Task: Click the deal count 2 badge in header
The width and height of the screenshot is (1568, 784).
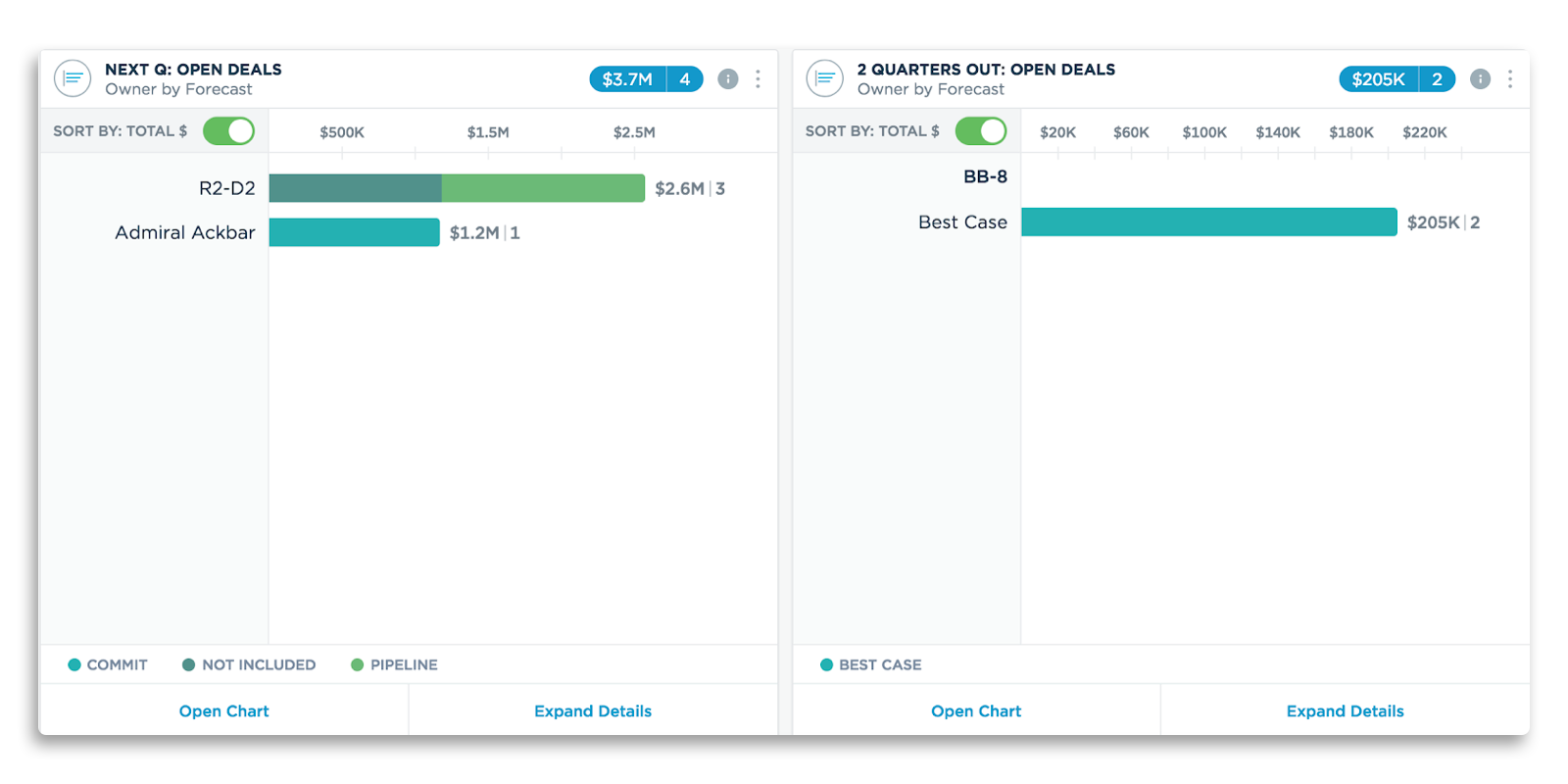Action: click(x=1437, y=79)
